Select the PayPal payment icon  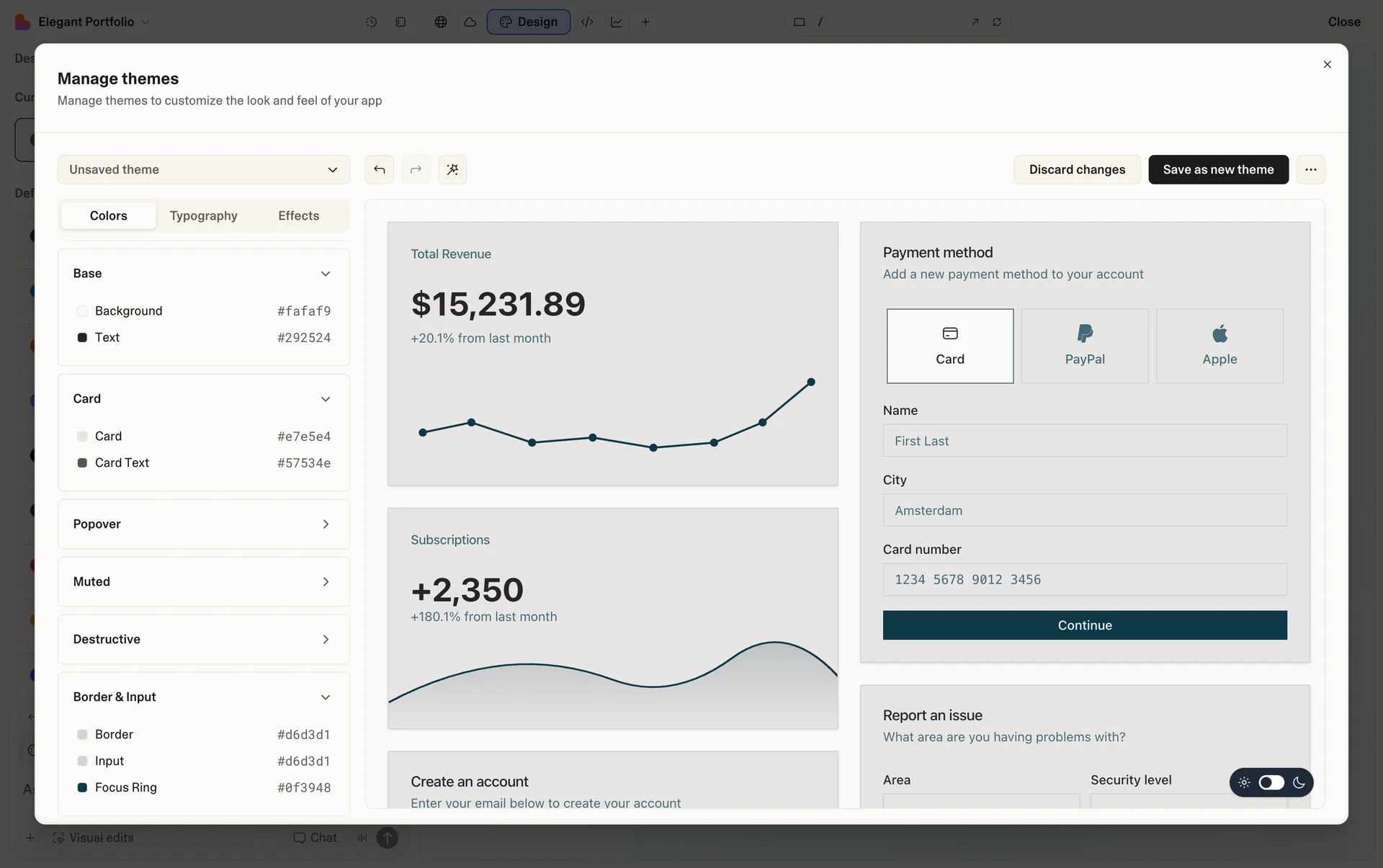1084,334
